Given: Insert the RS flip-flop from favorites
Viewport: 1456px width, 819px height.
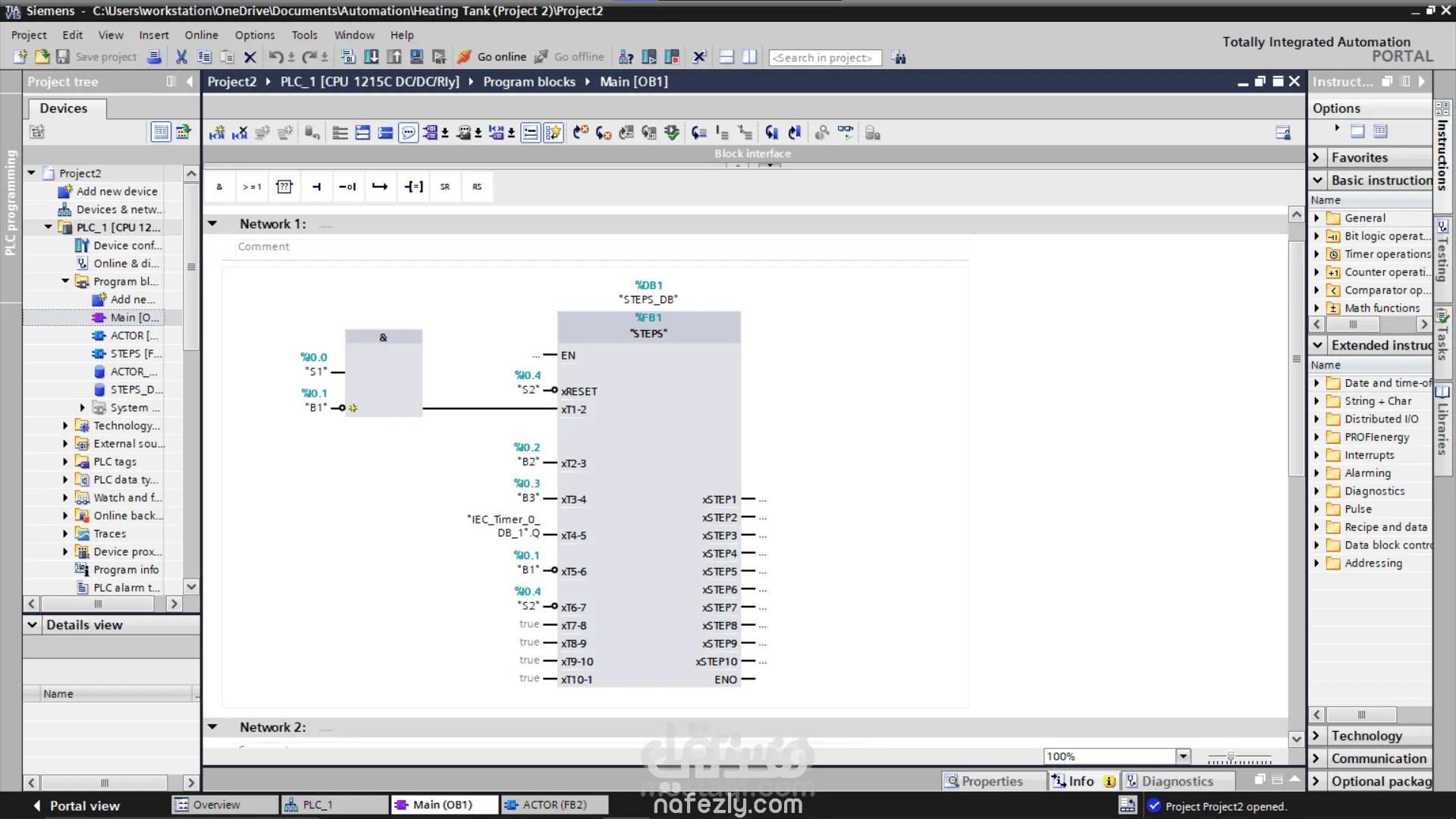Looking at the screenshot, I should point(477,187).
